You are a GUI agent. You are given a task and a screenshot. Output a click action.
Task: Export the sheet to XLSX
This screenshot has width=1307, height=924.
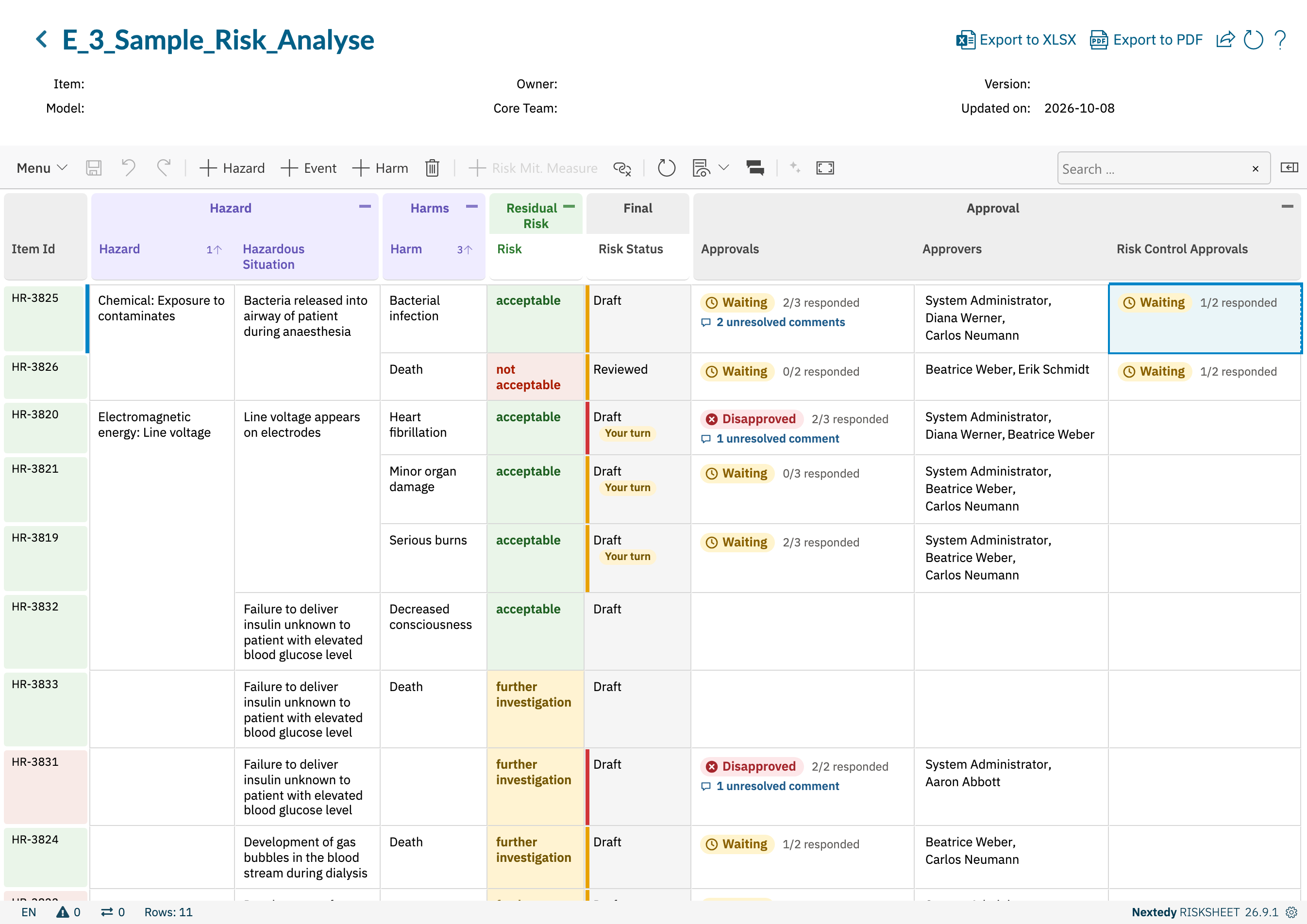pos(1016,40)
